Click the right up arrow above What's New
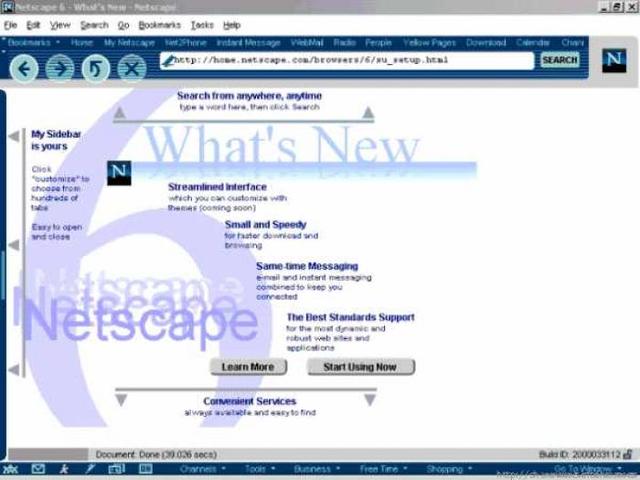The image size is (640, 480). (368, 113)
